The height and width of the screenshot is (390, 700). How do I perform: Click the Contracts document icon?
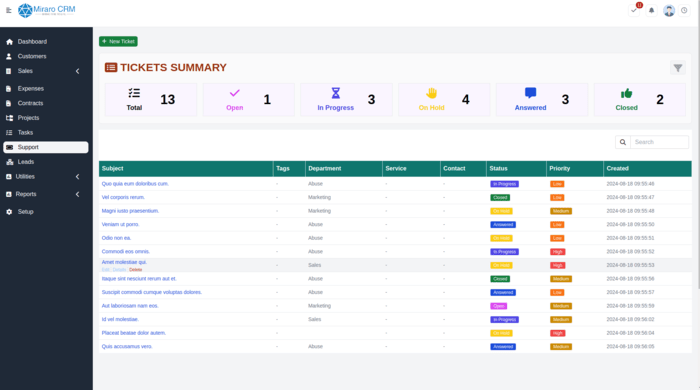pos(8,103)
